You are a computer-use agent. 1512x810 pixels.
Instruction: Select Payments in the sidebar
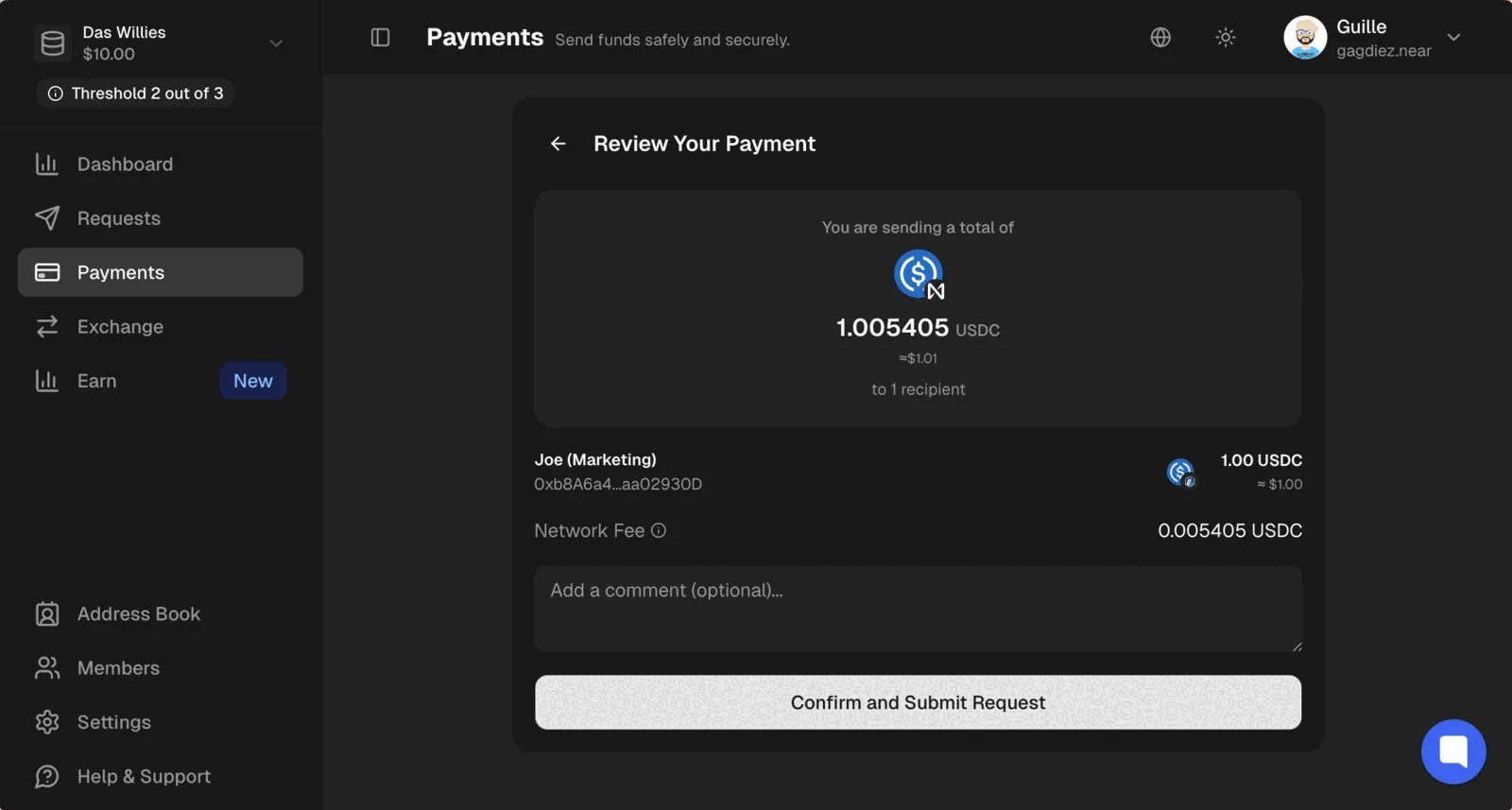tap(161, 272)
